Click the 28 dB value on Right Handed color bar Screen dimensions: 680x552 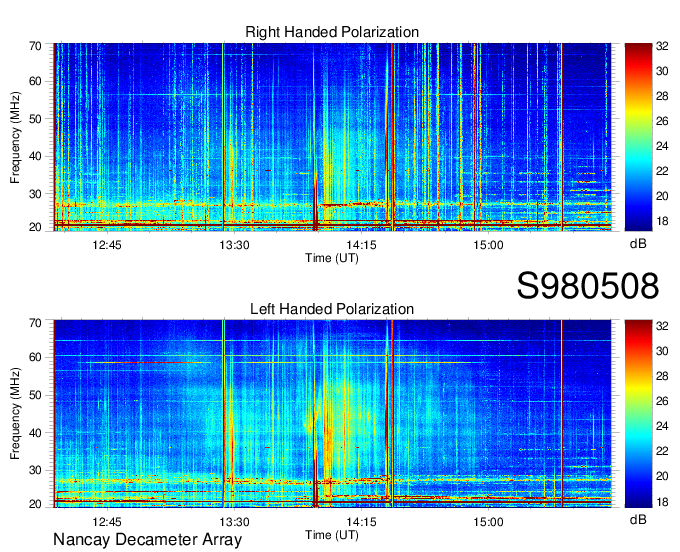click(x=662, y=96)
